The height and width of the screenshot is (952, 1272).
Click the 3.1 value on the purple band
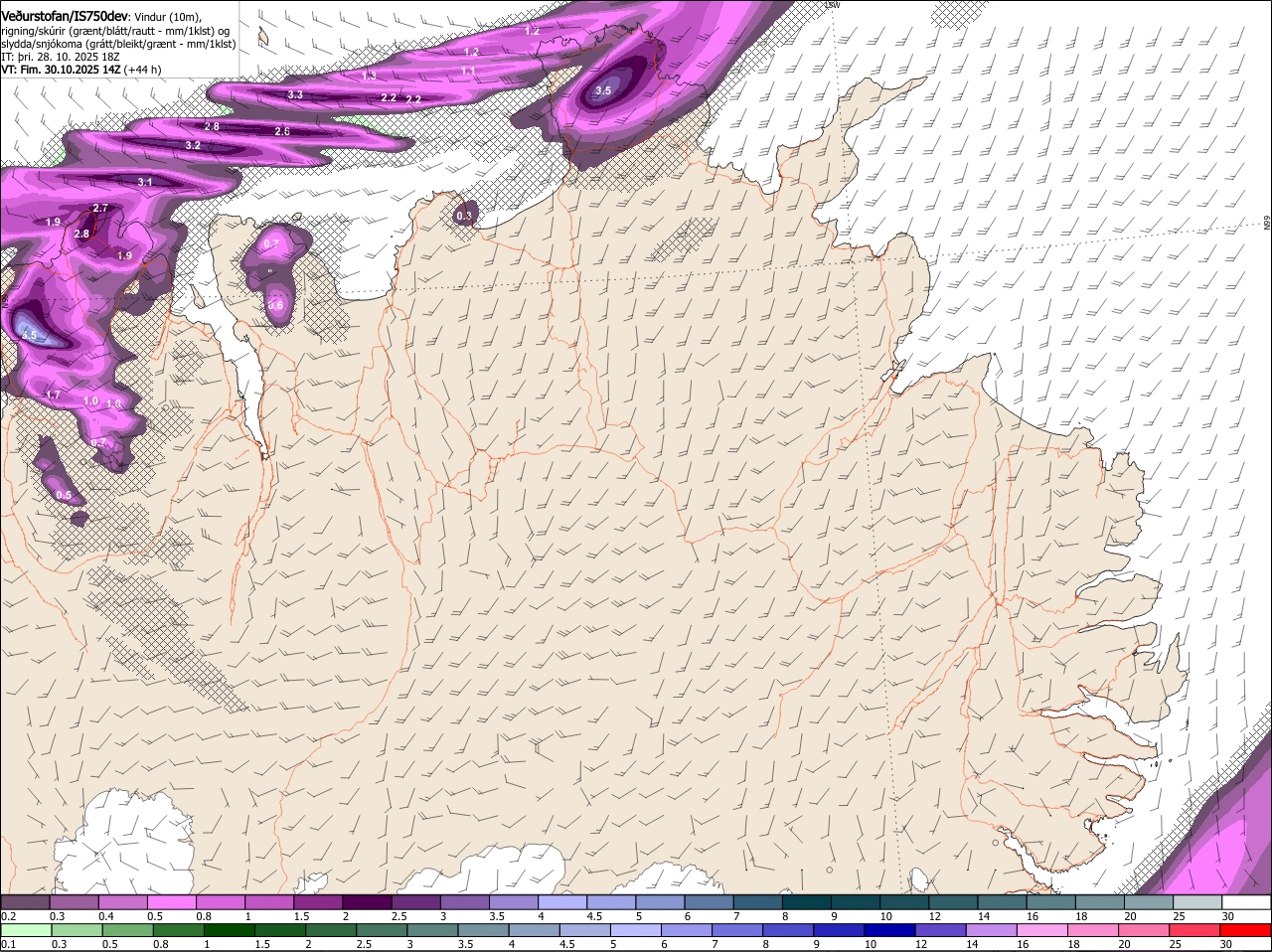tap(145, 182)
